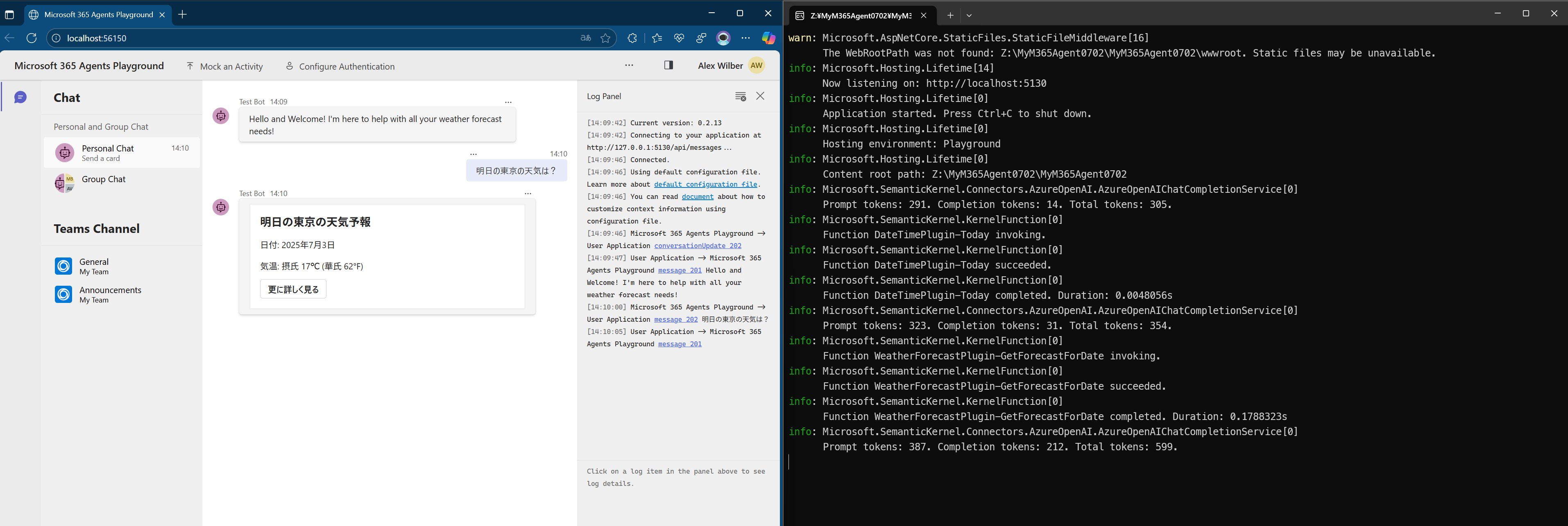
Task: Clear the Log Panel entries icon
Action: (x=740, y=96)
